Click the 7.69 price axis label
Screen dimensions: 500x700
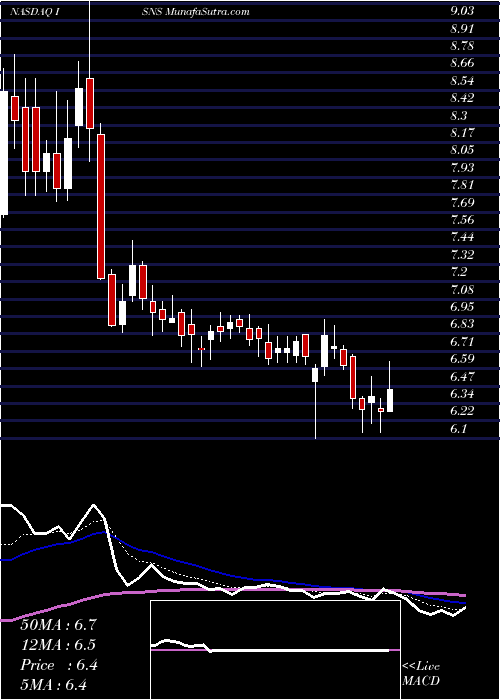(462, 203)
